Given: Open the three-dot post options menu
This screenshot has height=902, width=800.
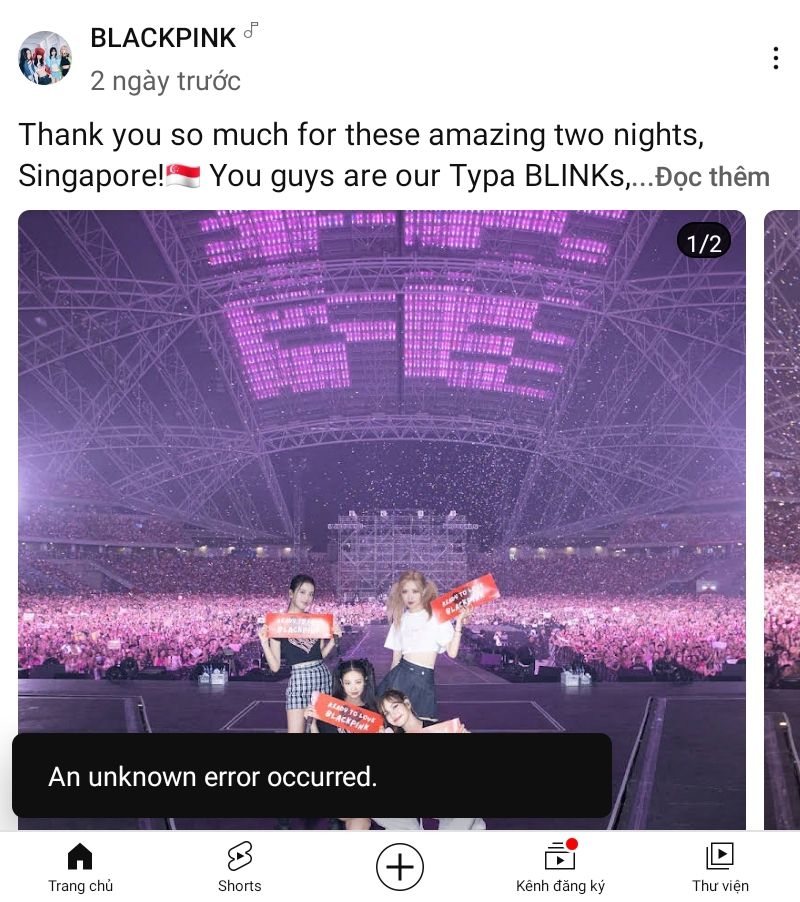Looking at the screenshot, I should [776, 58].
